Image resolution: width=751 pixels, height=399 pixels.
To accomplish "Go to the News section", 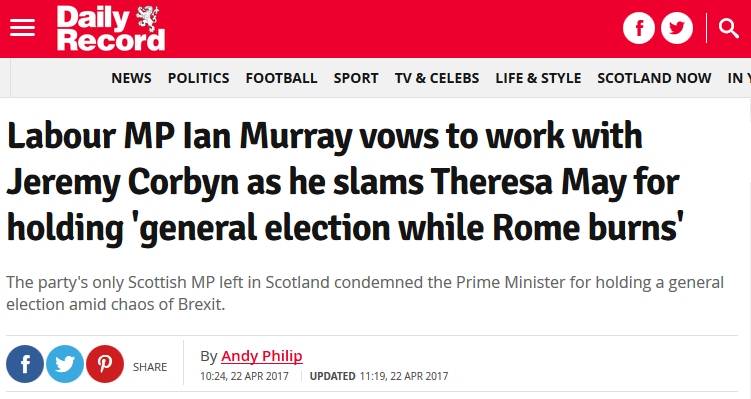I will (x=131, y=78).
